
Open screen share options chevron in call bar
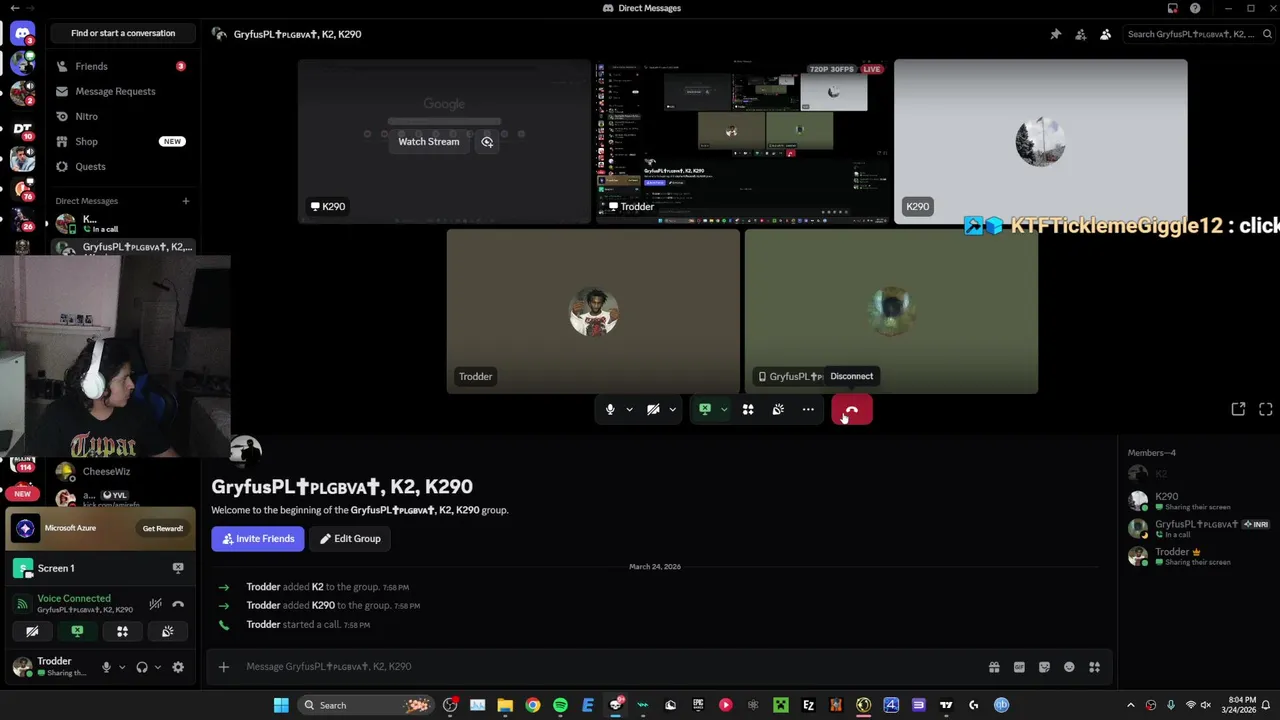(x=724, y=409)
